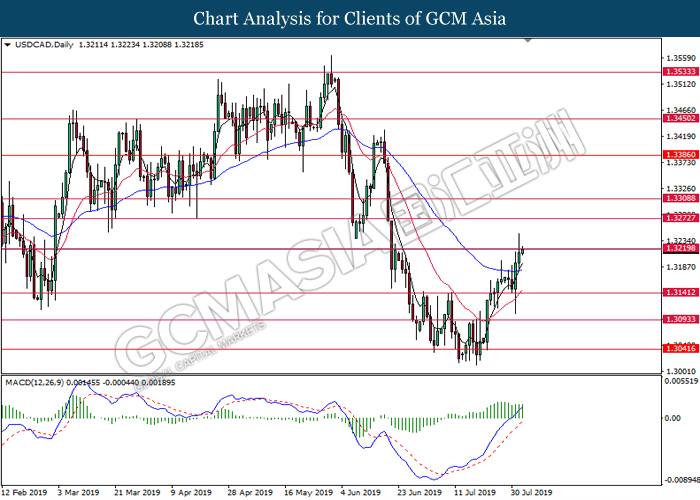The width and height of the screenshot is (700, 500).
Task: Click the date label 30 Jul 2019
Action: coord(532,492)
